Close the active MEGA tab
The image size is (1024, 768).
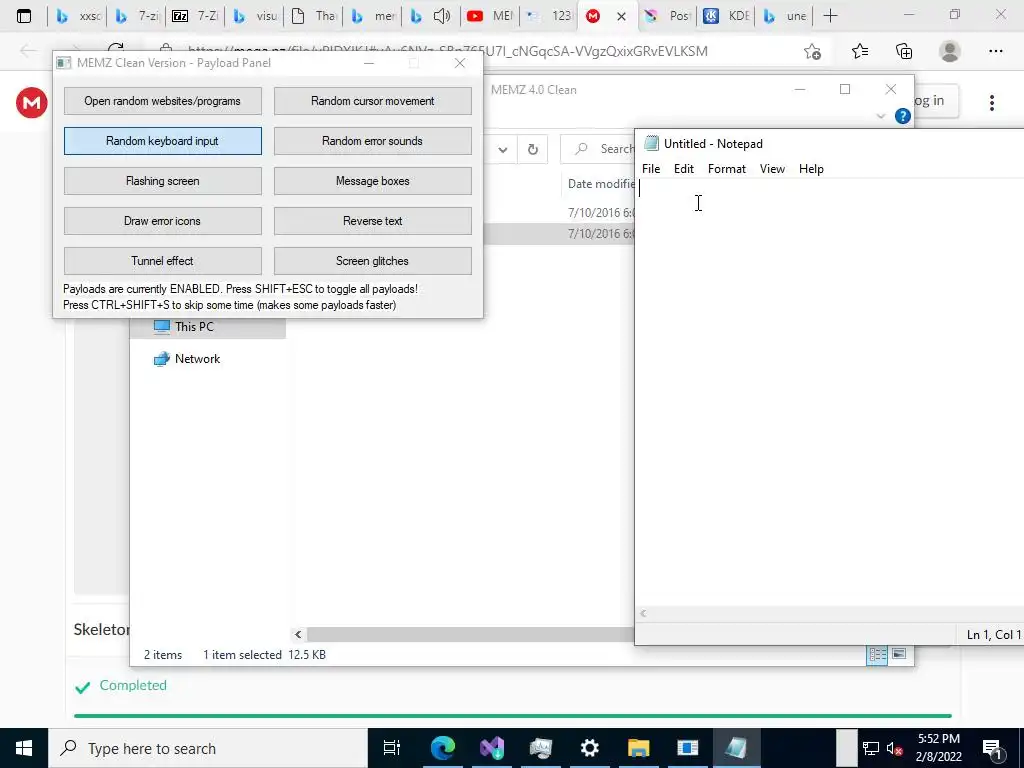pos(621,16)
